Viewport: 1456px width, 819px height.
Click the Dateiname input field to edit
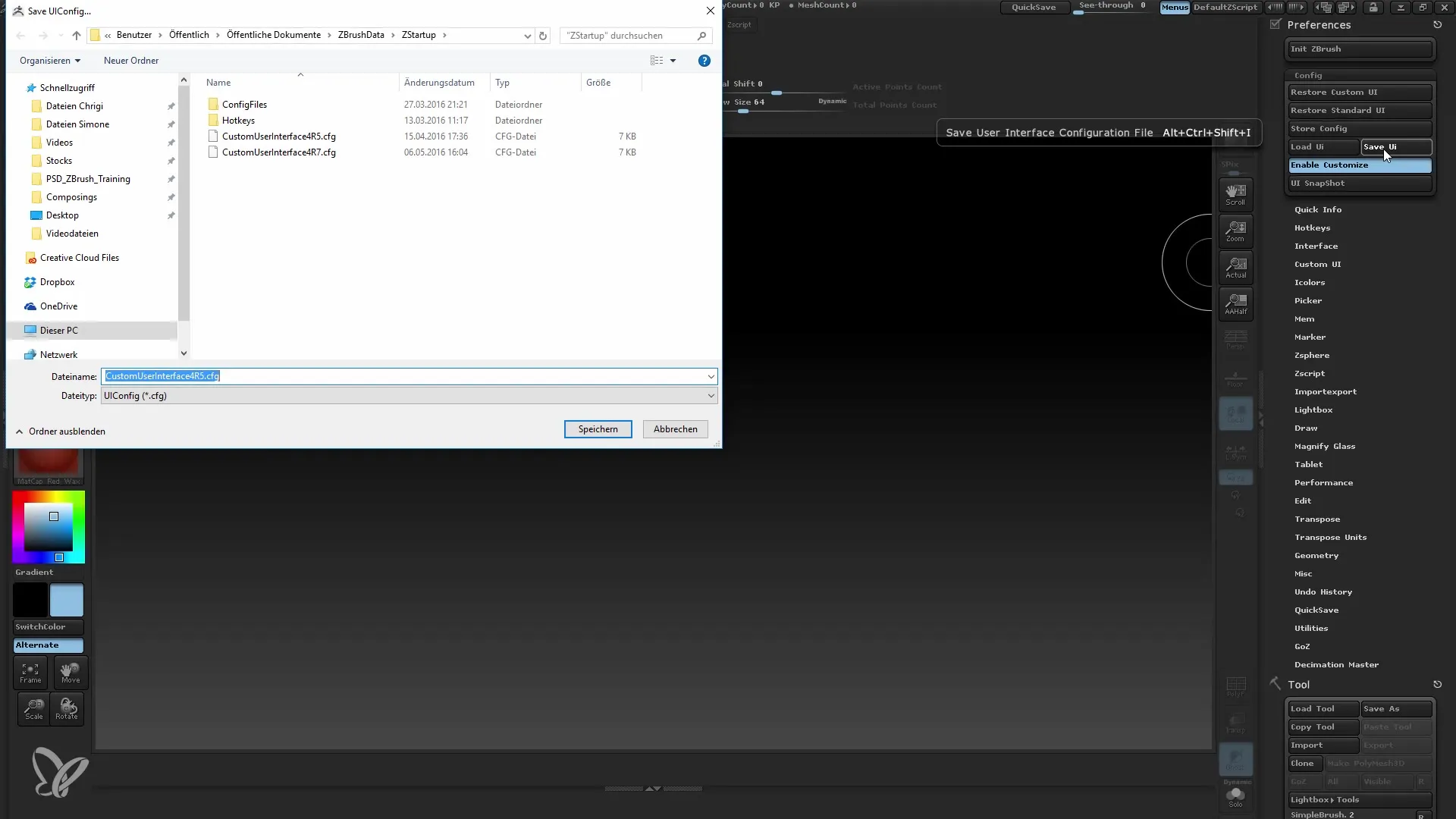click(x=410, y=376)
